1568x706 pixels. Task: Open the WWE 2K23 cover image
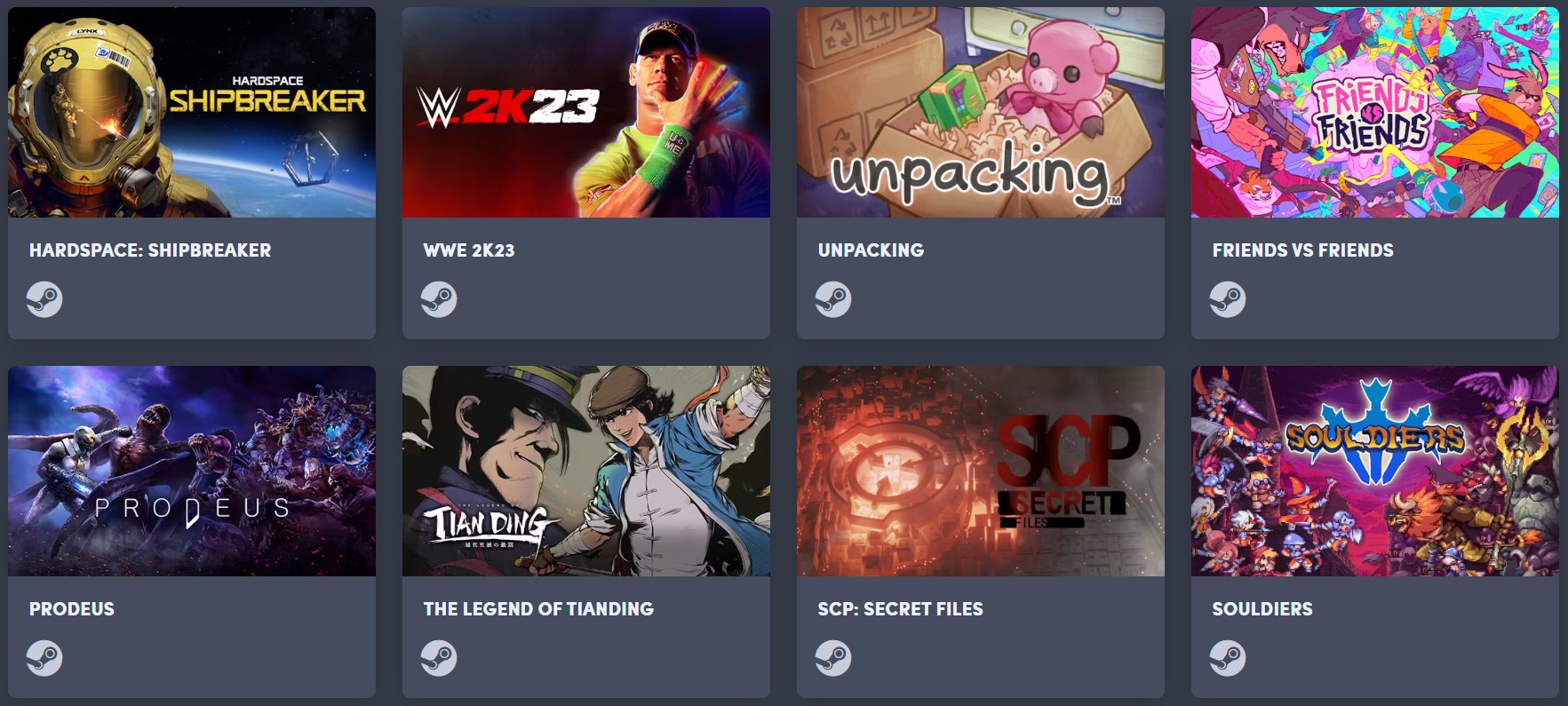click(x=586, y=113)
